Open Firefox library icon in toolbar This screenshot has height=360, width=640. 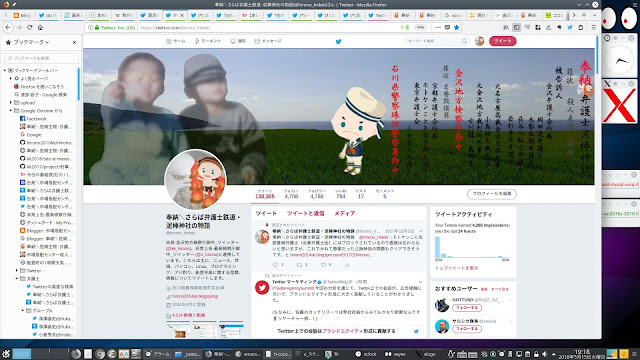point(506,27)
